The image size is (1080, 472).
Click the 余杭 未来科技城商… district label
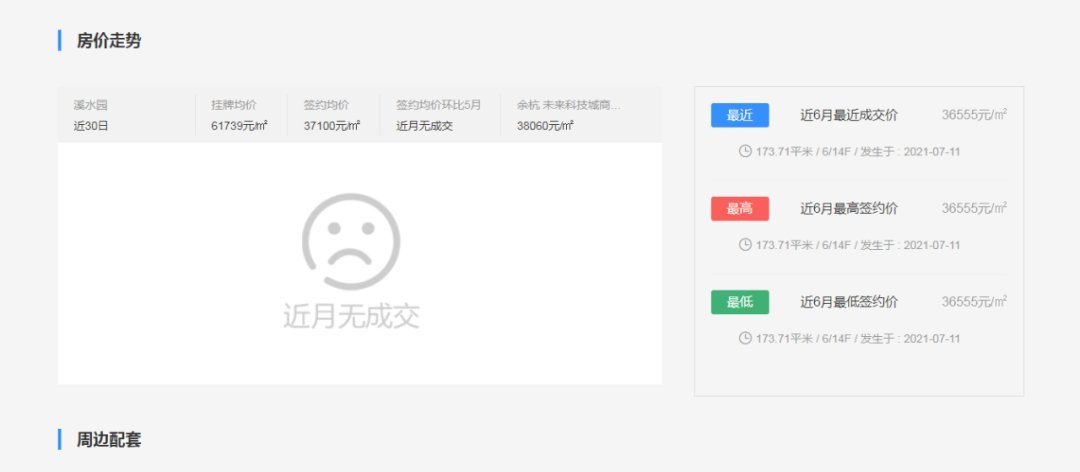(569, 105)
